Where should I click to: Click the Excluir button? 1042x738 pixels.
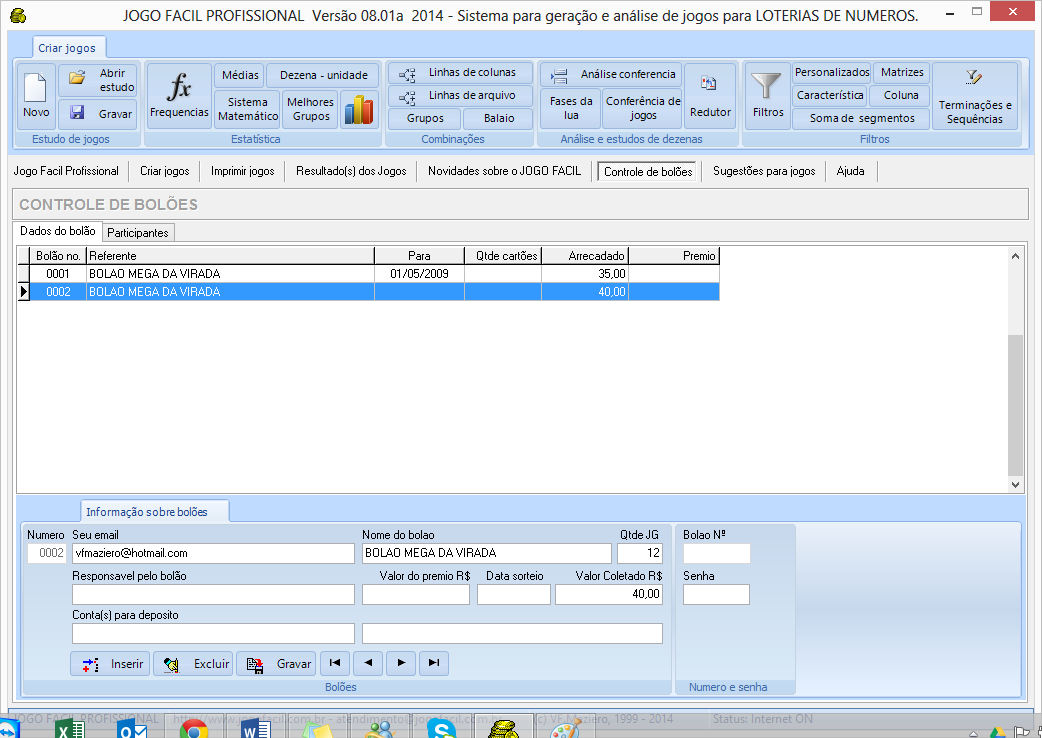(x=194, y=663)
